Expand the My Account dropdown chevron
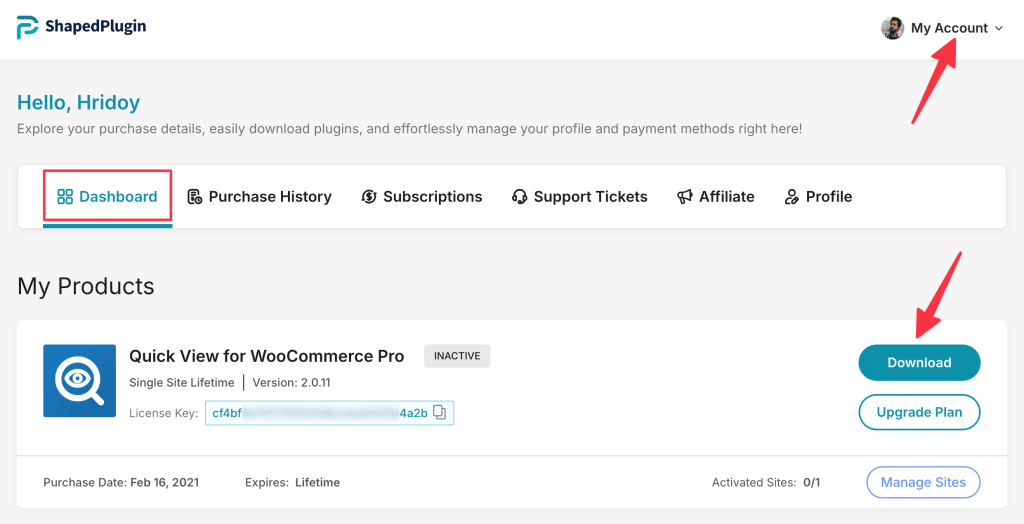Viewport: 1024px width, 524px height. pos(998,29)
